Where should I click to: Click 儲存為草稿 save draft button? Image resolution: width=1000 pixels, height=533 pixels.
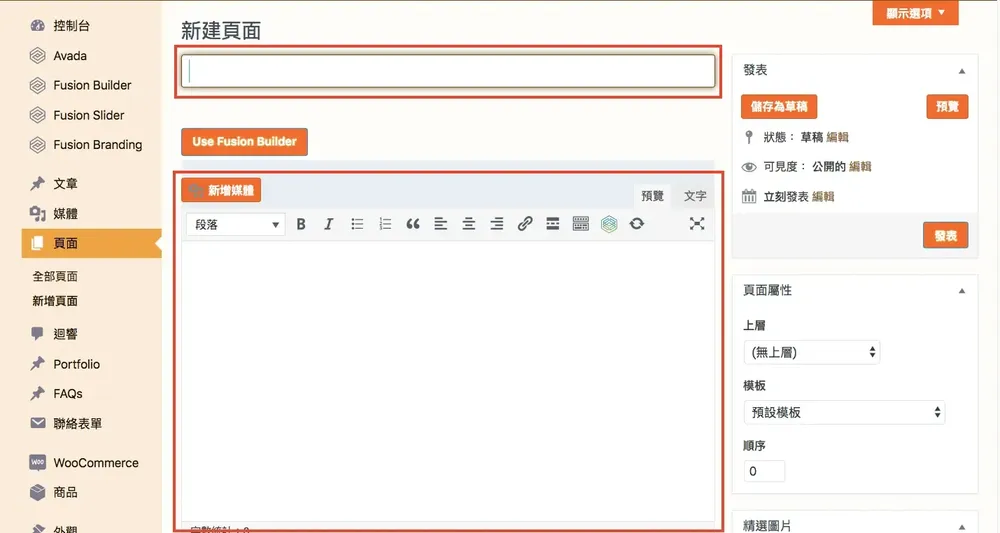point(779,106)
